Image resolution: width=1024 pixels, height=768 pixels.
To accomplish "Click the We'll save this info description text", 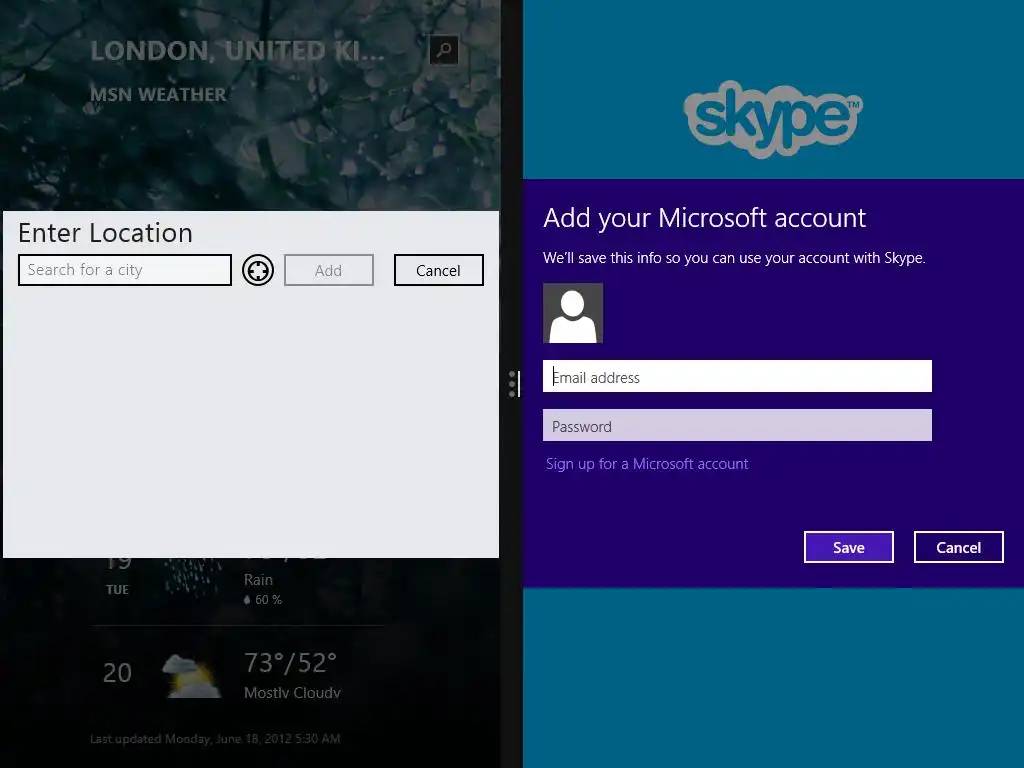I will 733,258.
